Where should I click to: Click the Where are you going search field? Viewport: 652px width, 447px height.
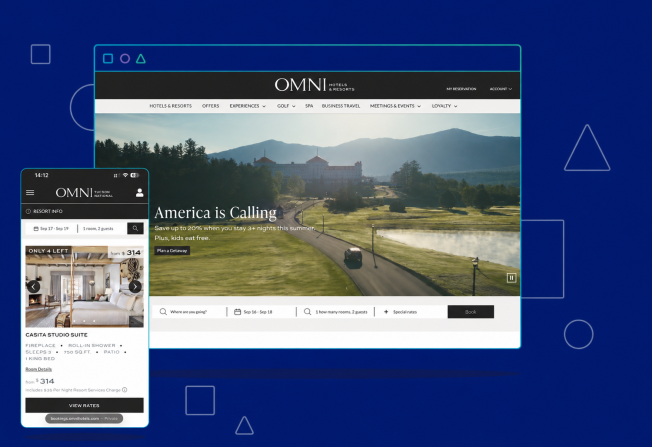coord(190,312)
